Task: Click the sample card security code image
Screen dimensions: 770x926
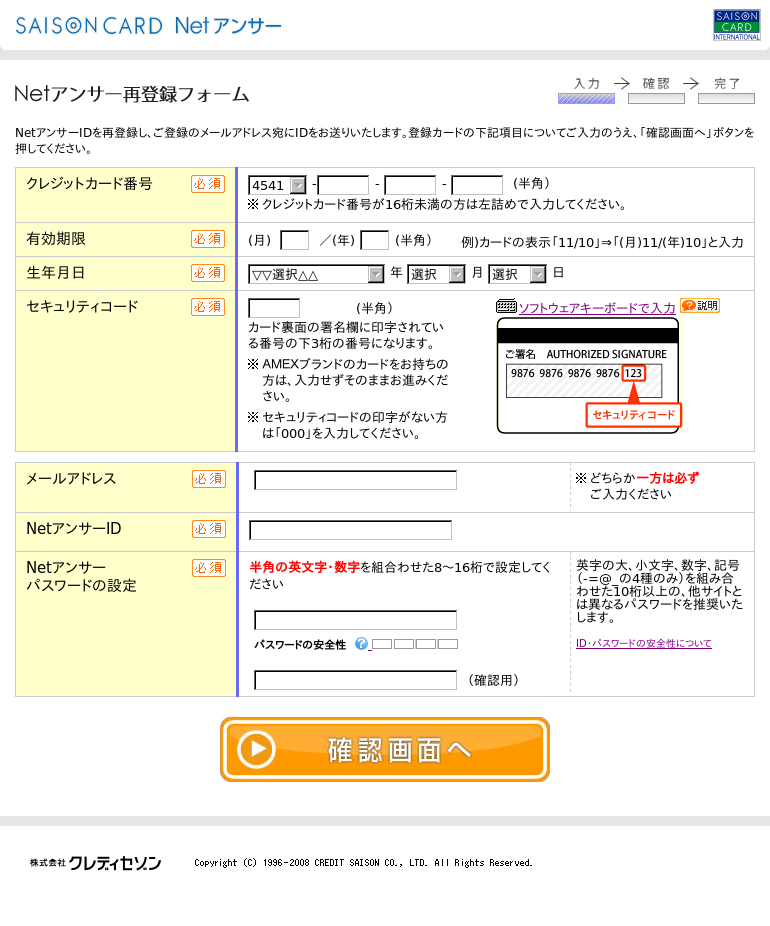Action: (x=588, y=375)
